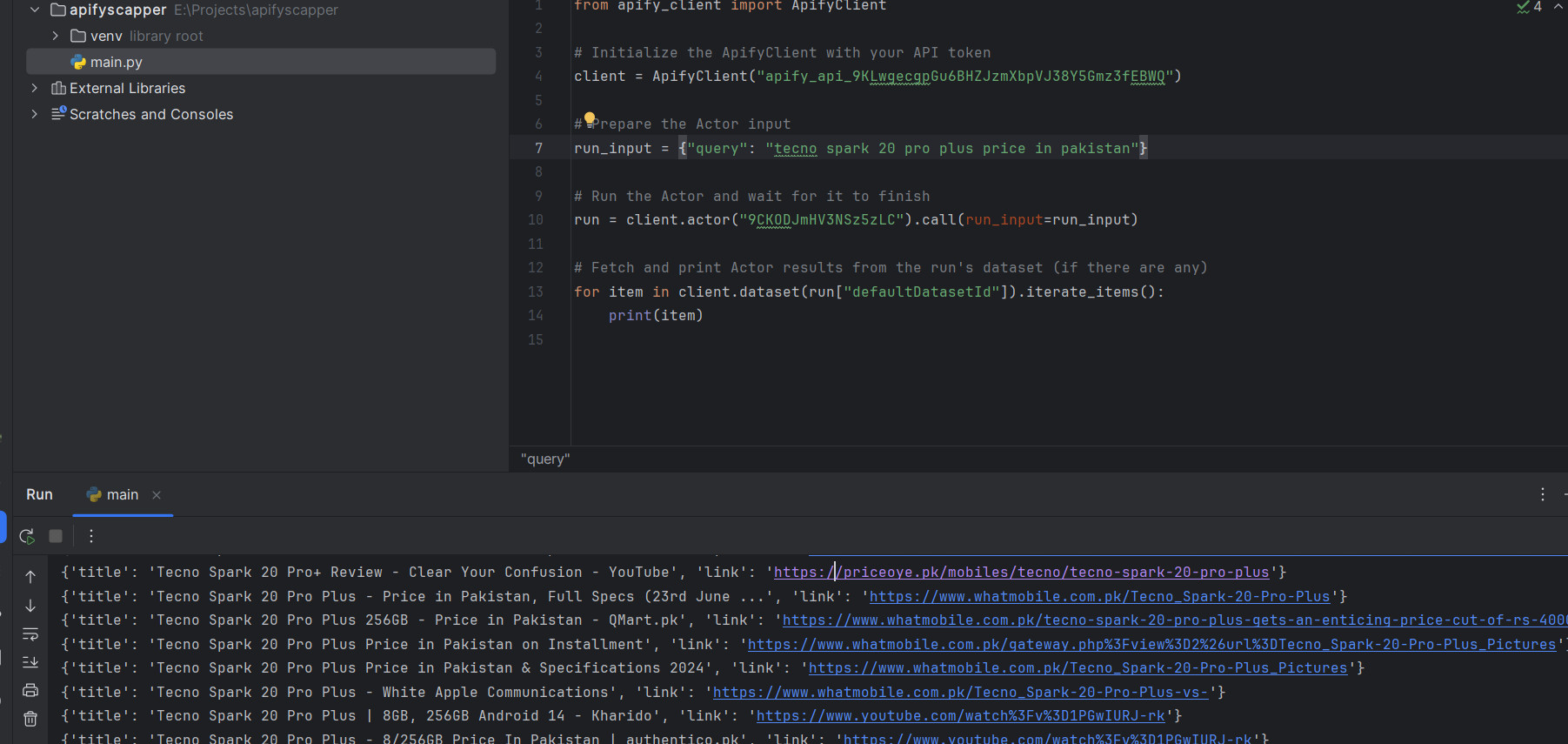Click the External Libraries icon
The width and height of the screenshot is (1568, 744).
[x=58, y=88]
